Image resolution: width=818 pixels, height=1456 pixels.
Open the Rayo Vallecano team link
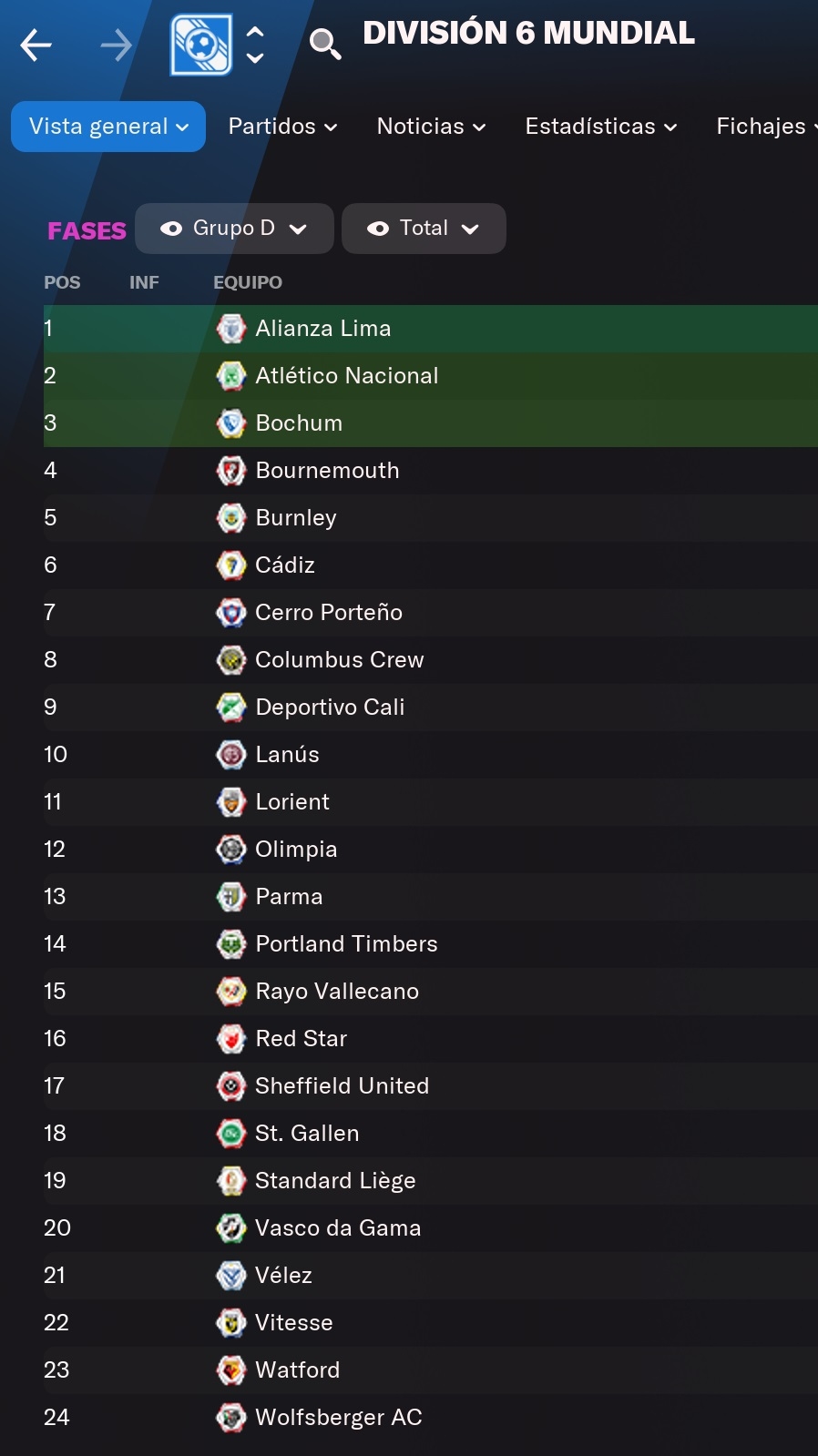[x=337, y=992]
